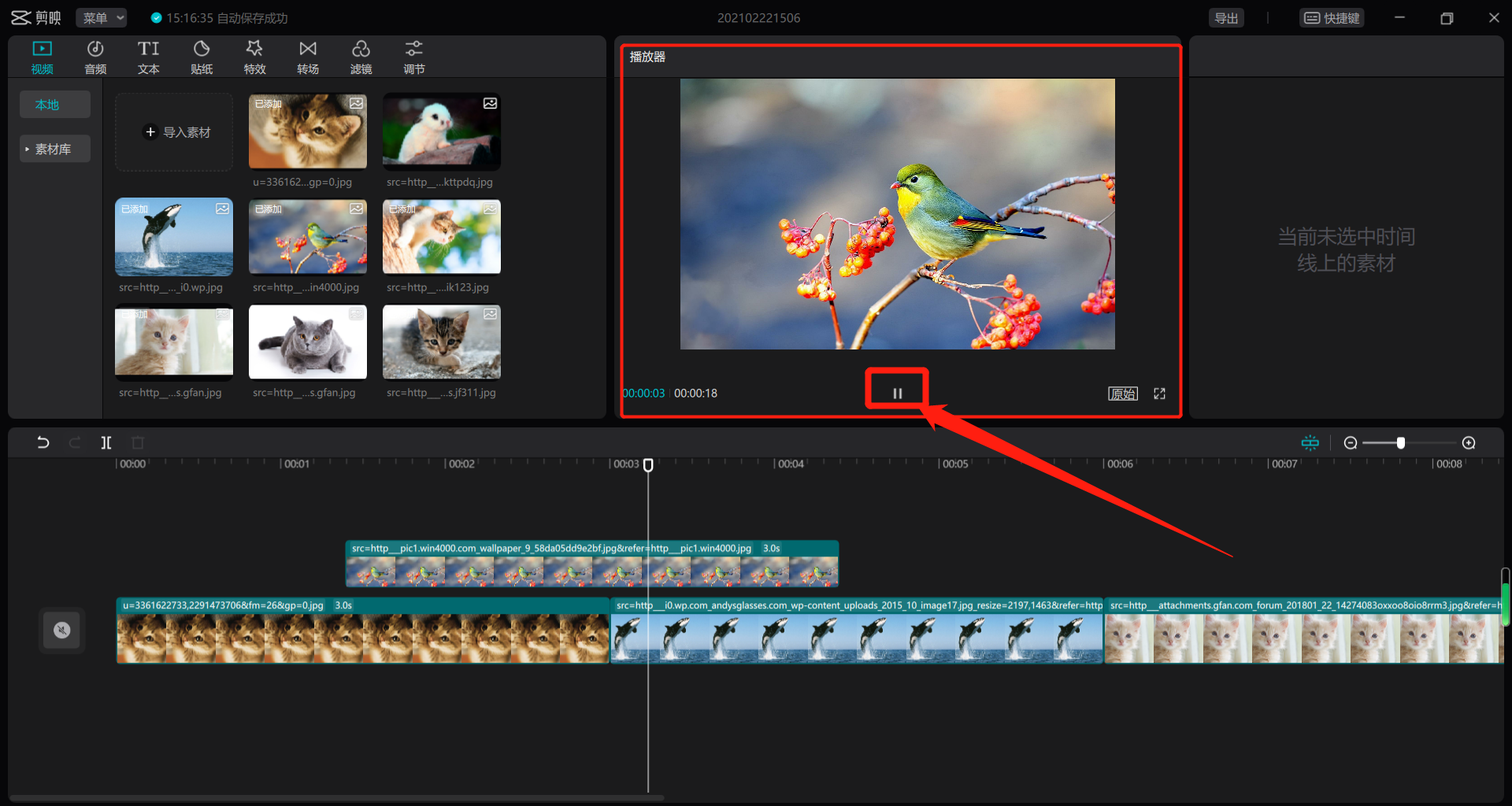The image size is (1512, 806).
Task: Open the 菜单 dropdown menu
Action: [102, 17]
